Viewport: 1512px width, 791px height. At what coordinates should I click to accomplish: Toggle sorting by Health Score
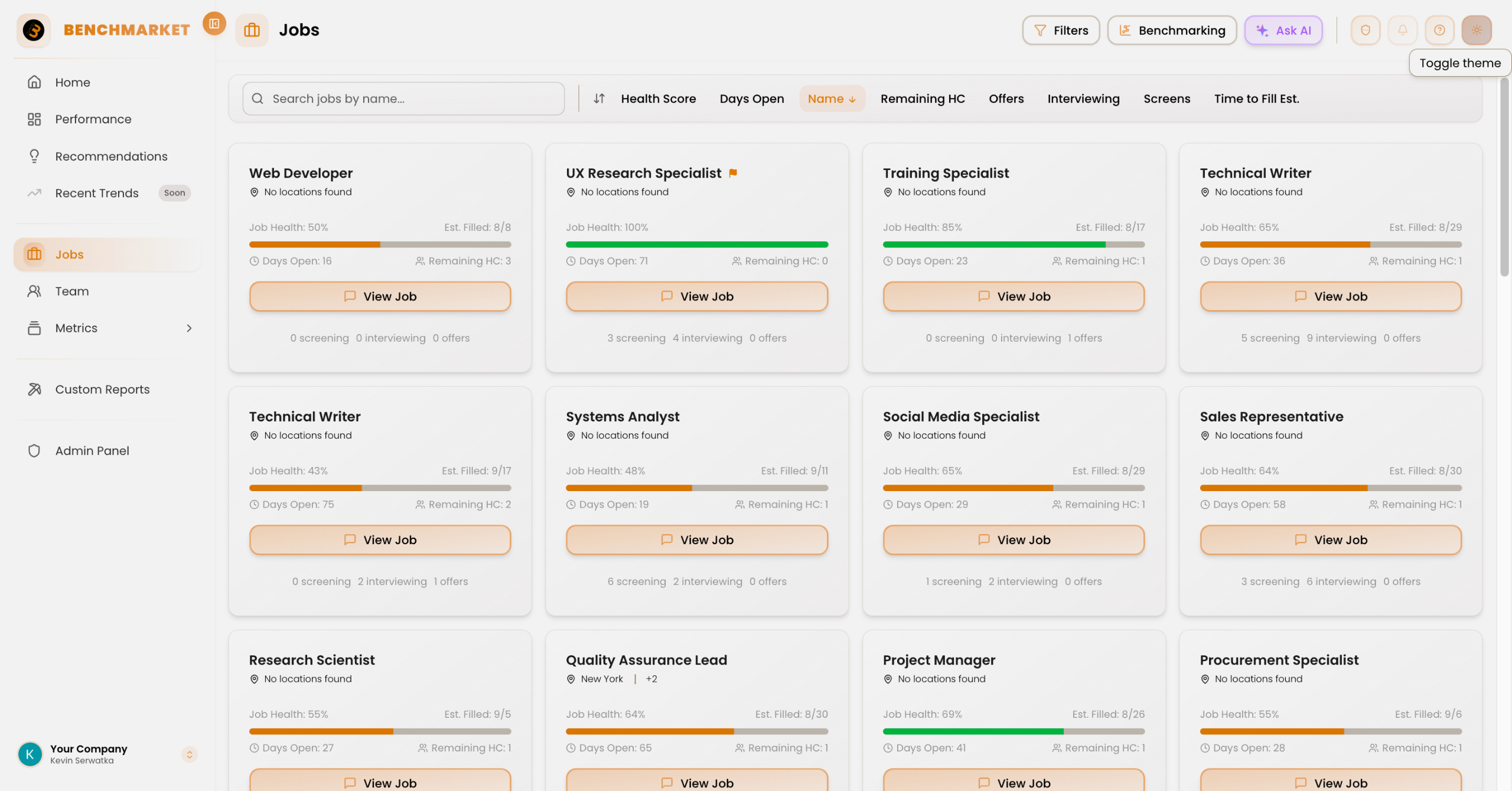pos(658,99)
